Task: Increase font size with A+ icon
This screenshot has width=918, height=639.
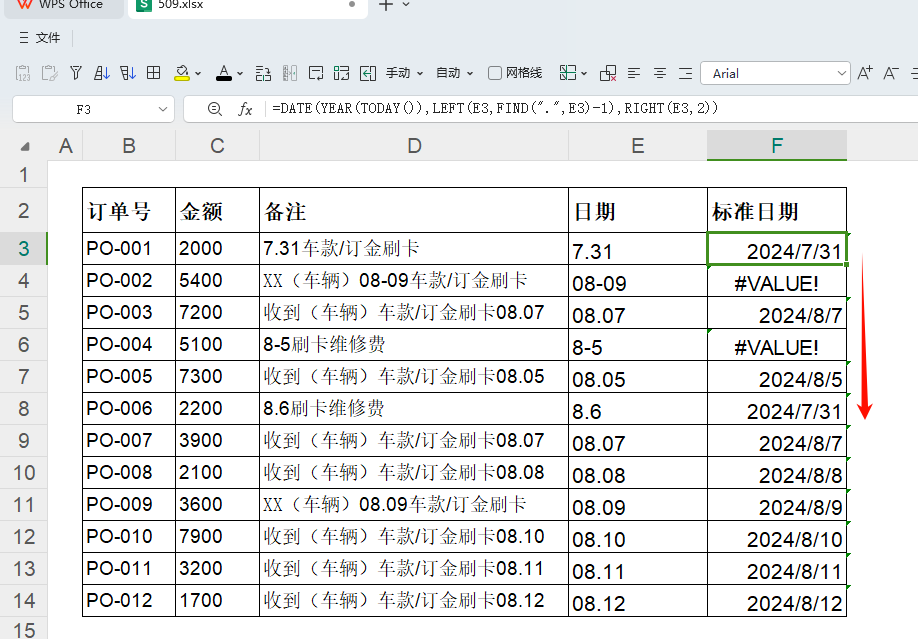Action: [865, 73]
